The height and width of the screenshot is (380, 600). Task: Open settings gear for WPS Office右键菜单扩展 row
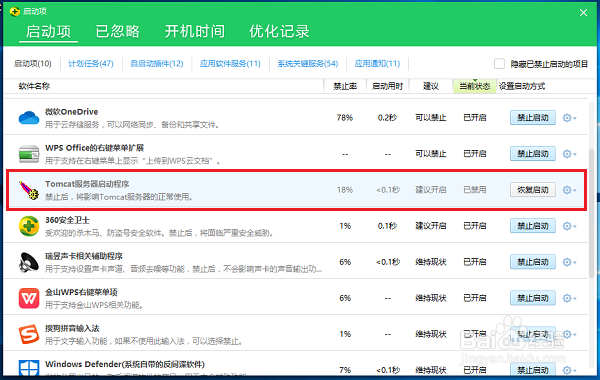point(569,154)
